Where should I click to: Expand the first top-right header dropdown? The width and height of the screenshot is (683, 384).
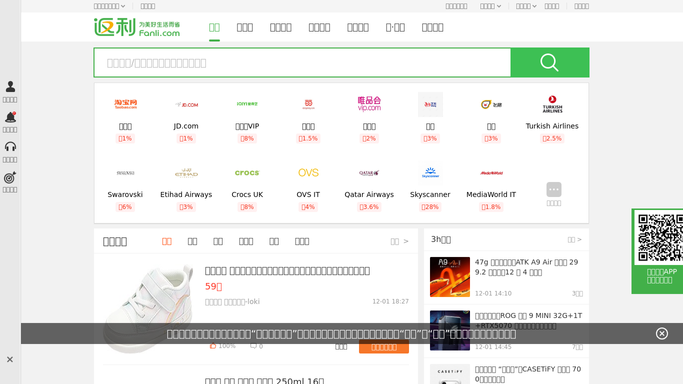(x=490, y=6)
